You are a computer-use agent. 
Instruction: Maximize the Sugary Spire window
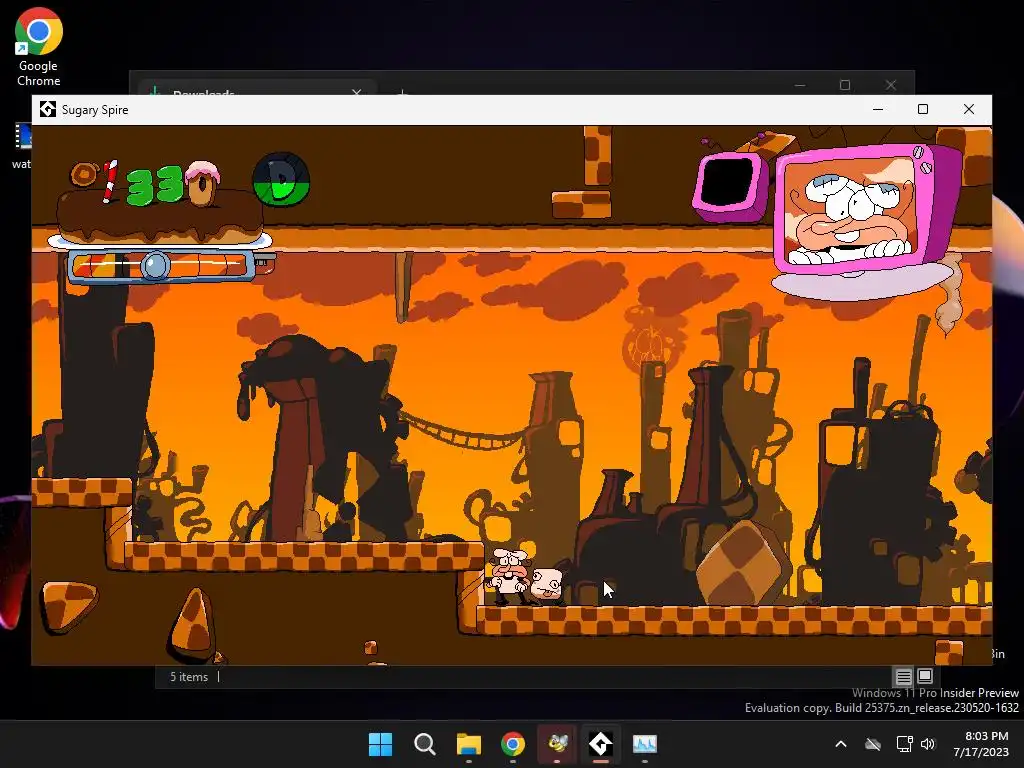pyautogui.click(x=923, y=109)
